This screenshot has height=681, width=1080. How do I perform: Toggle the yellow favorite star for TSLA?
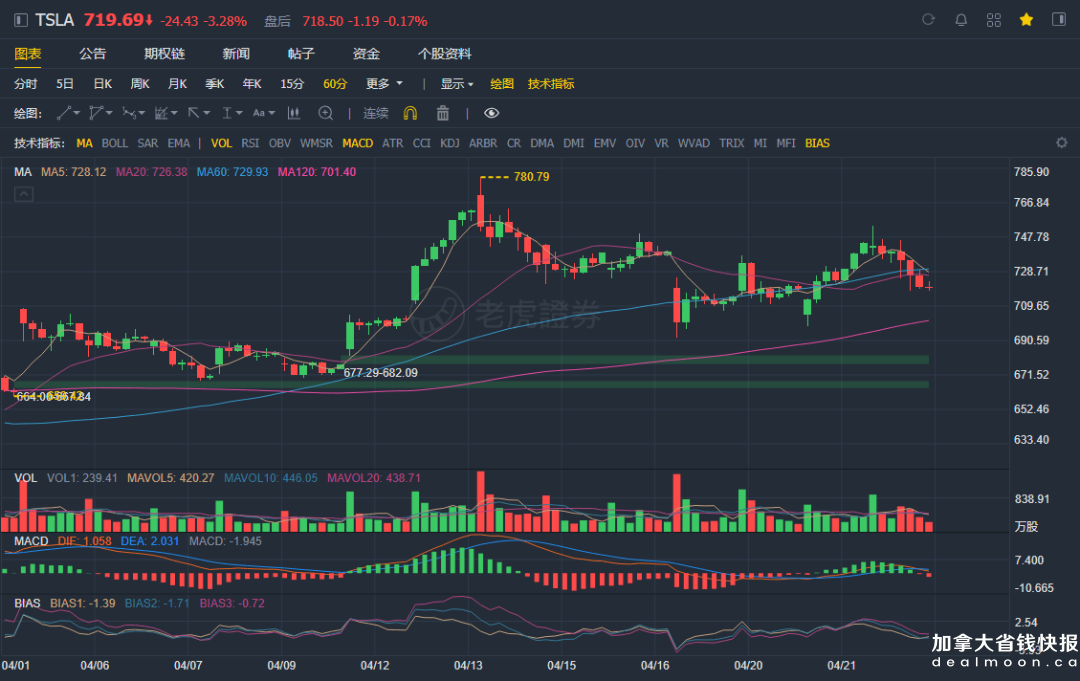1026,20
